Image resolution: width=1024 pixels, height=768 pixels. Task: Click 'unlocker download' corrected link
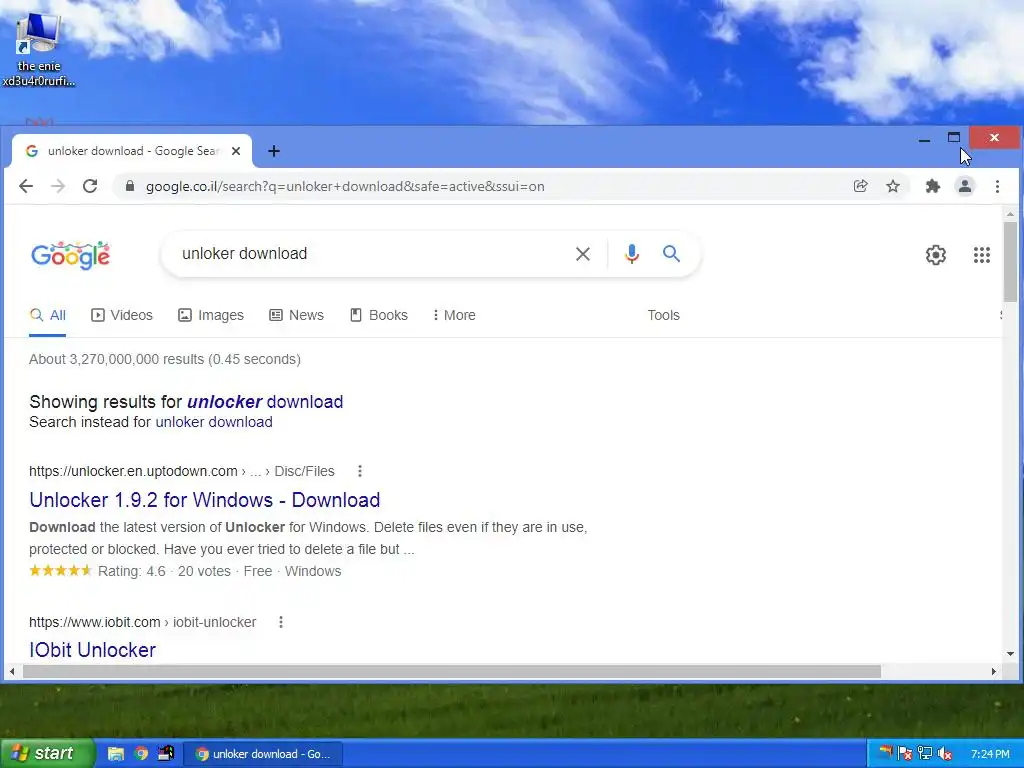(x=265, y=402)
